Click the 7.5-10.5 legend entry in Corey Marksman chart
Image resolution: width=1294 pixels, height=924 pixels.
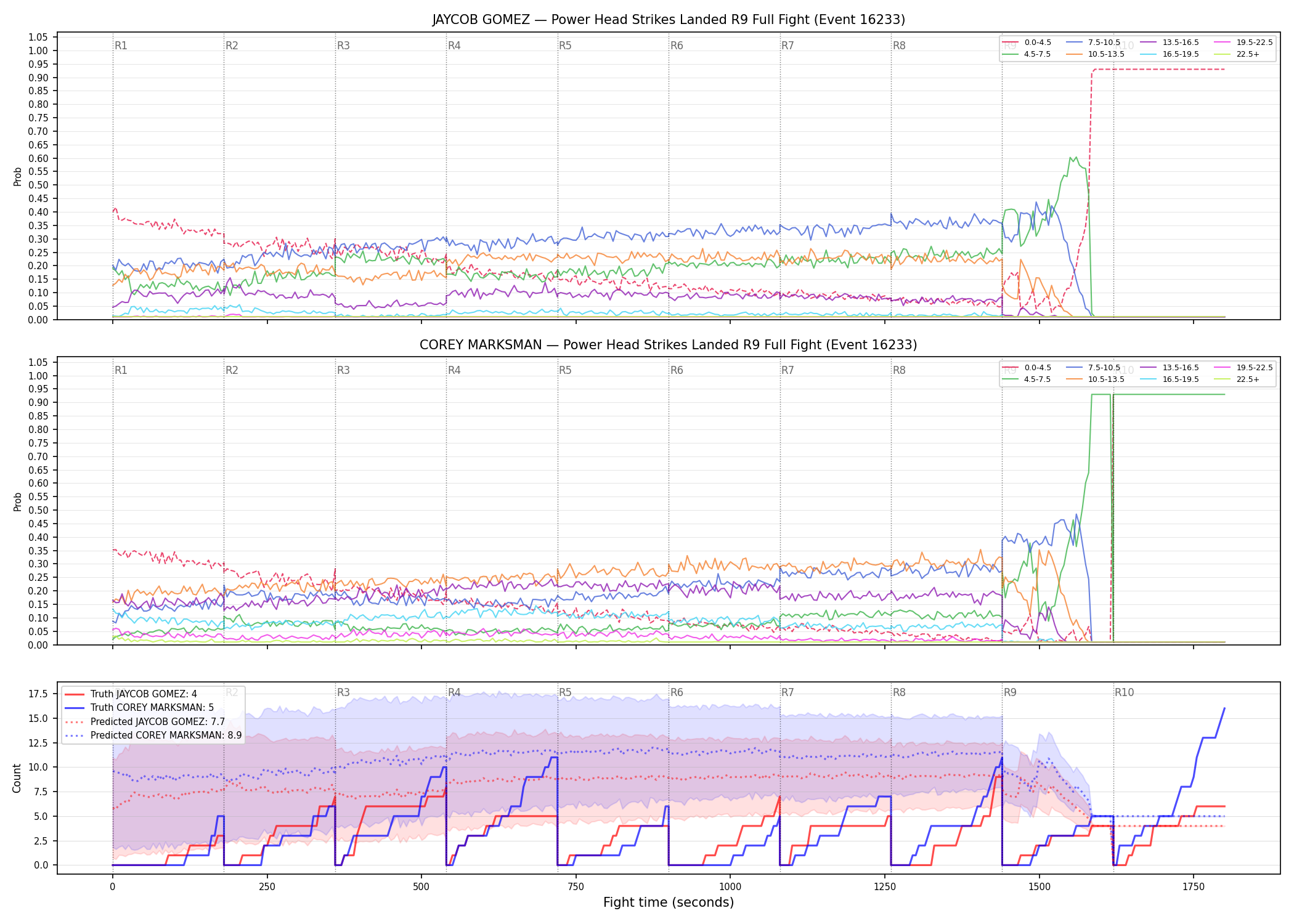(1093, 368)
